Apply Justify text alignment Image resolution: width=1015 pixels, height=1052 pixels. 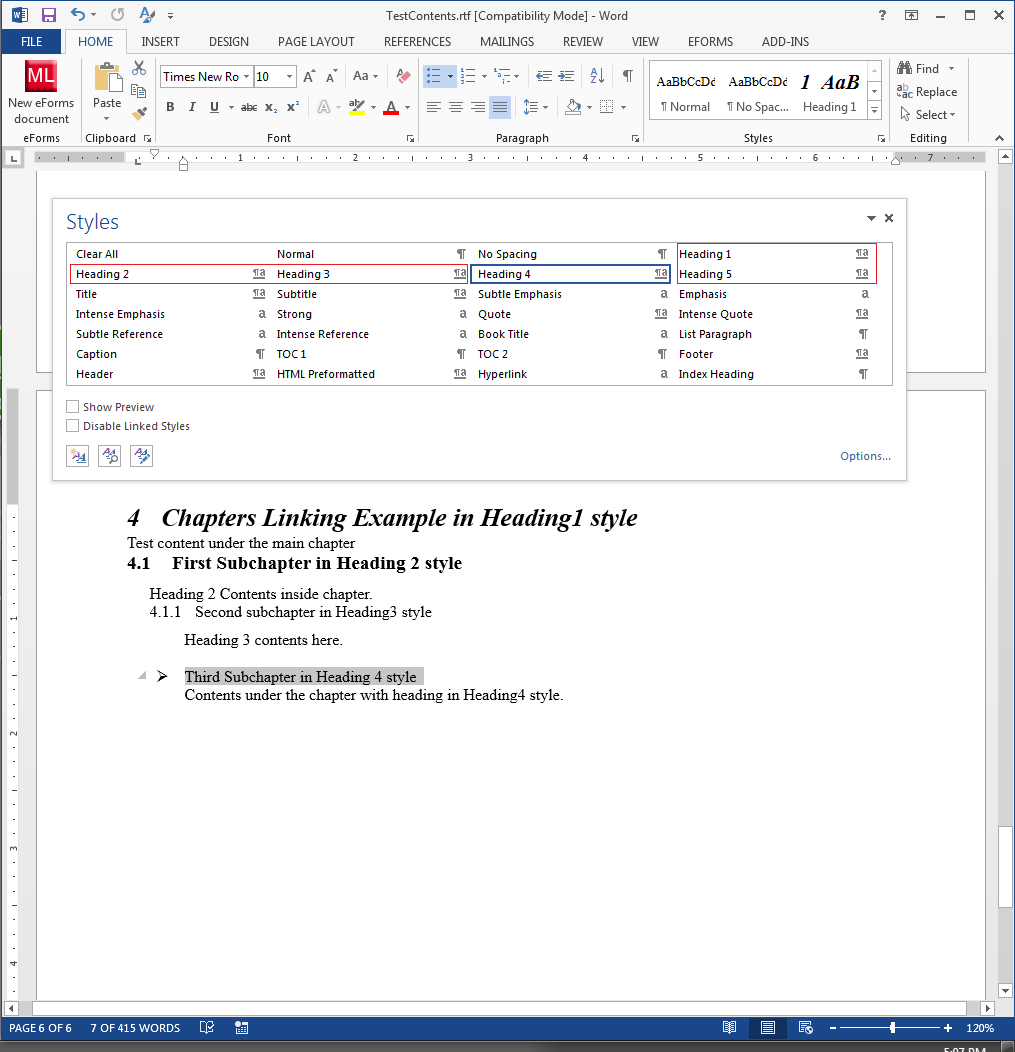click(500, 107)
